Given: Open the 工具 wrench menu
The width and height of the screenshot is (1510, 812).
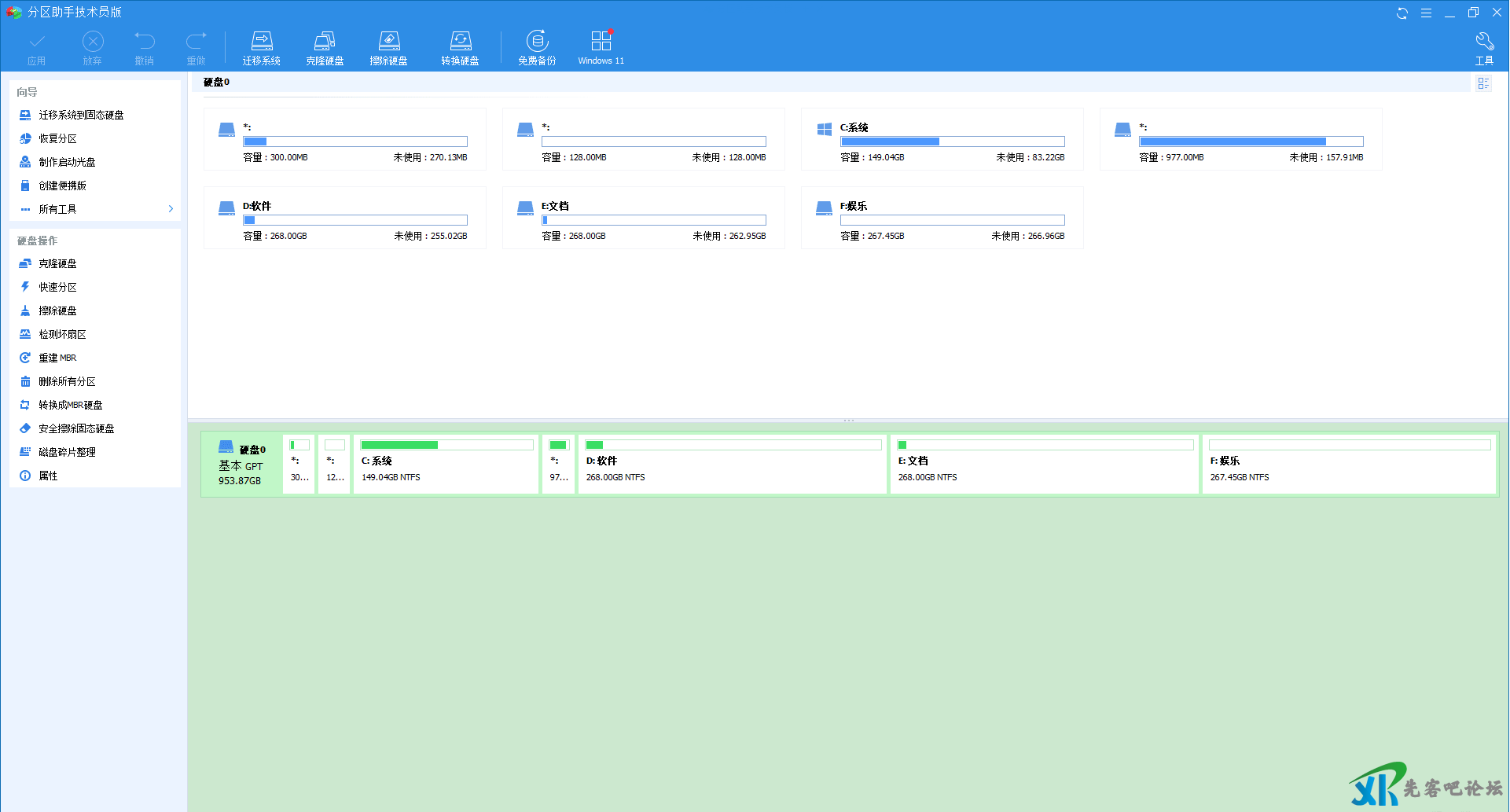Looking at the screenshot, I should pos(1484,48).
